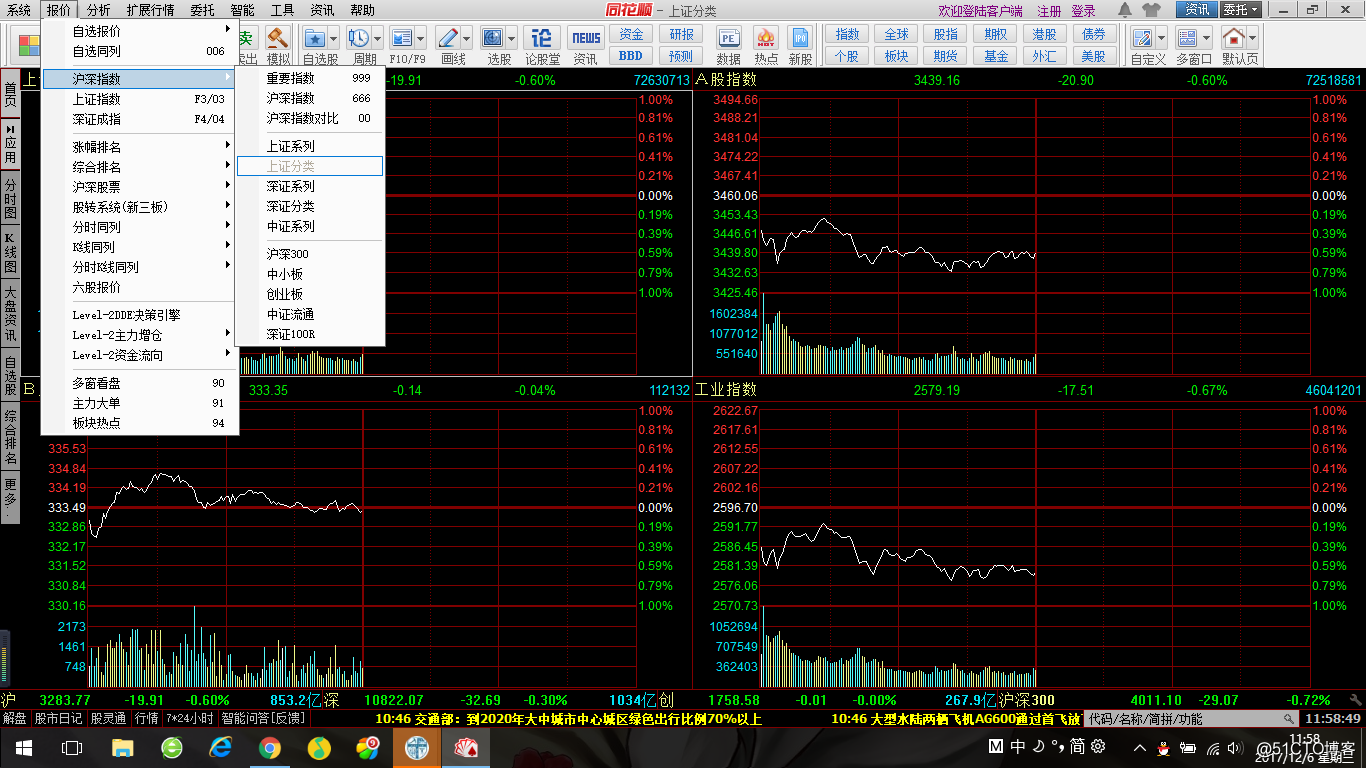Open the 资讯 NEWS toolbar icon
The image size is (1366, 768).
pyautogui.click(x=586, y=38)
